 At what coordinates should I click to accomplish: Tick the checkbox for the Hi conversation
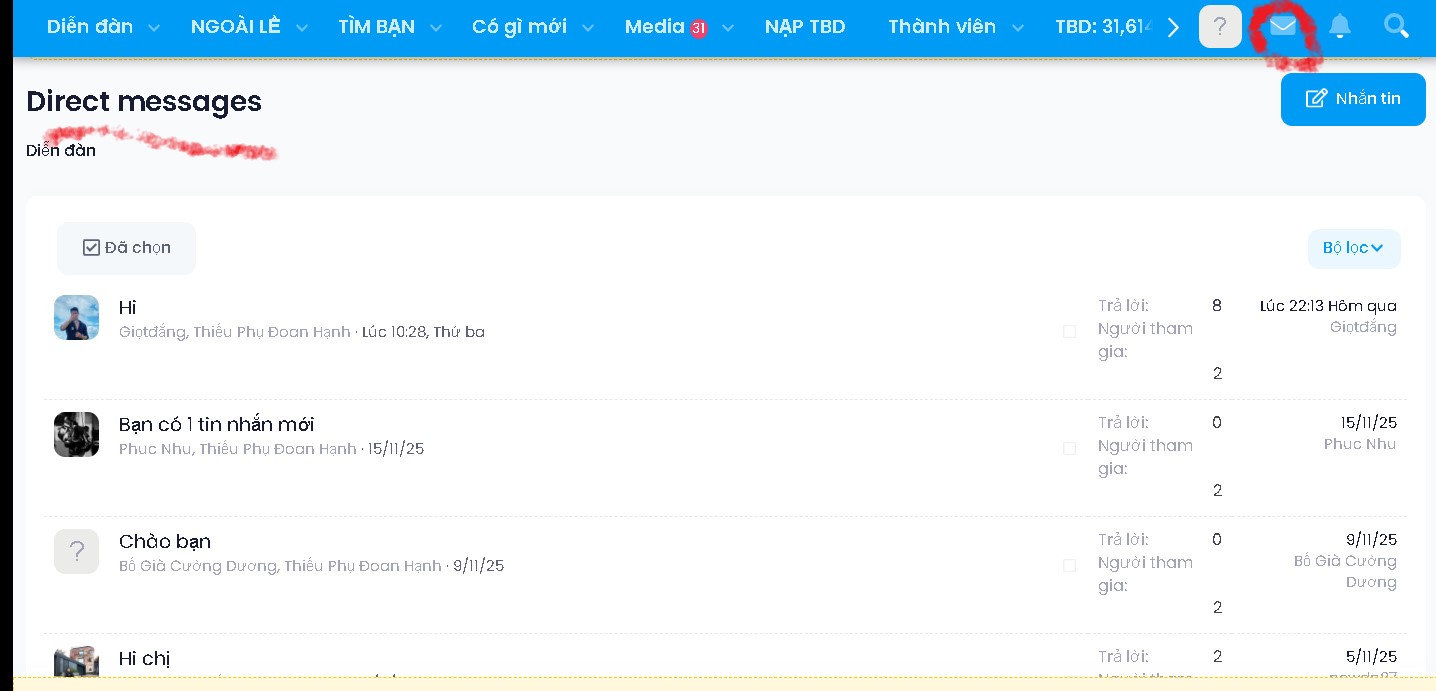[1069, 331]
